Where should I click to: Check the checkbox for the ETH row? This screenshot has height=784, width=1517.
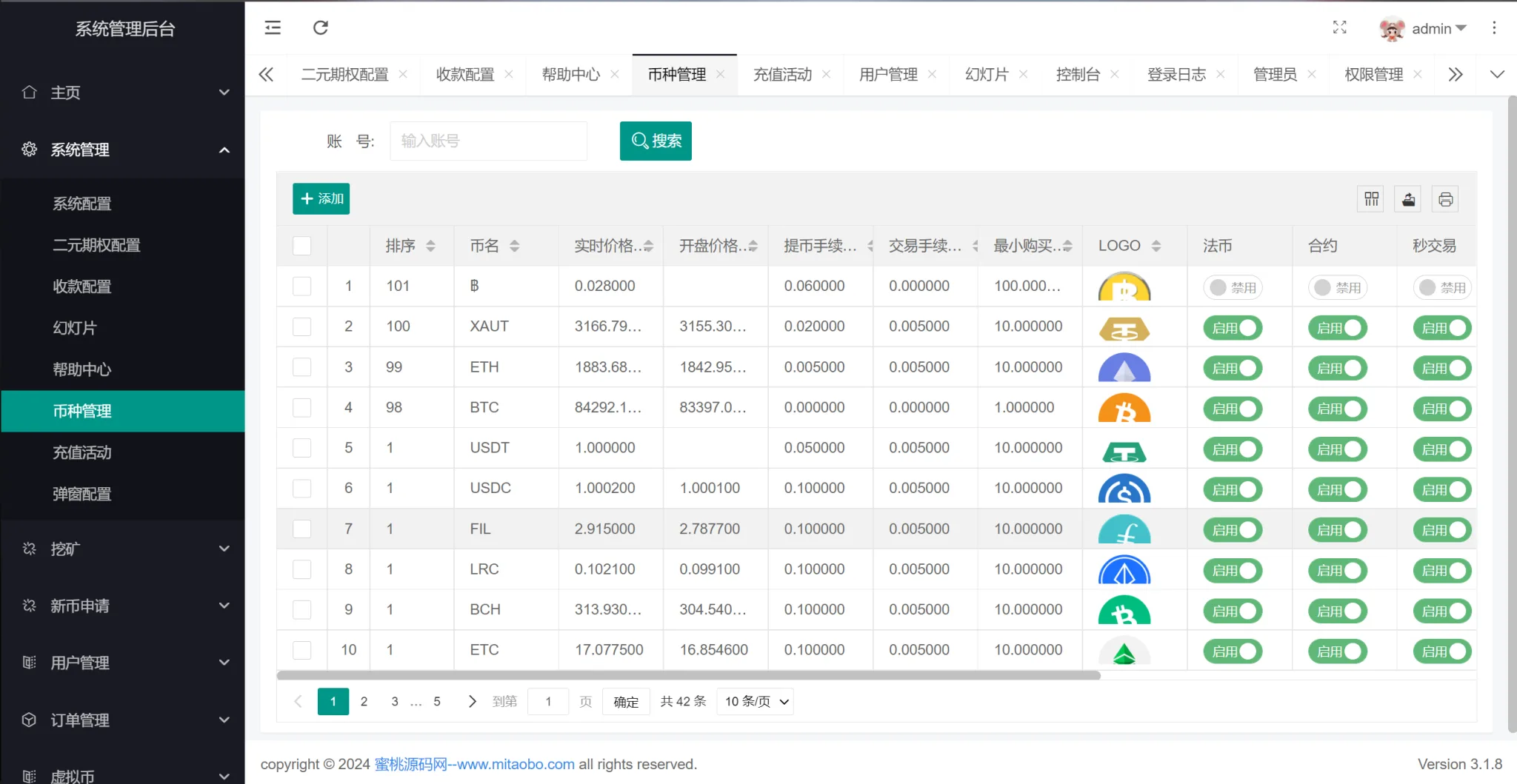(301, 367)
